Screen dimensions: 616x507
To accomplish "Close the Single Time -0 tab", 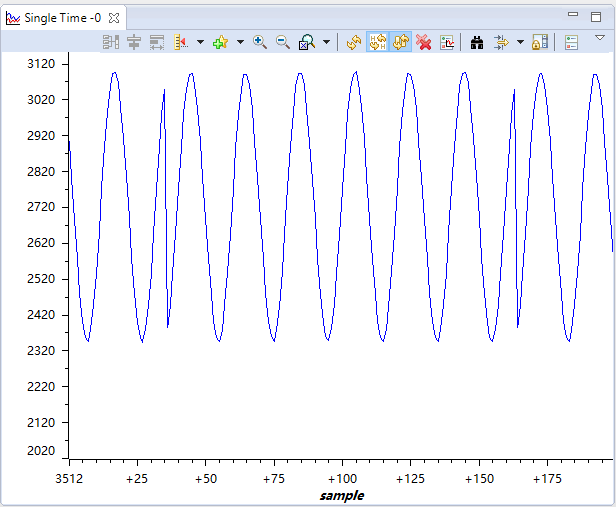I will [x=114, y=18].
